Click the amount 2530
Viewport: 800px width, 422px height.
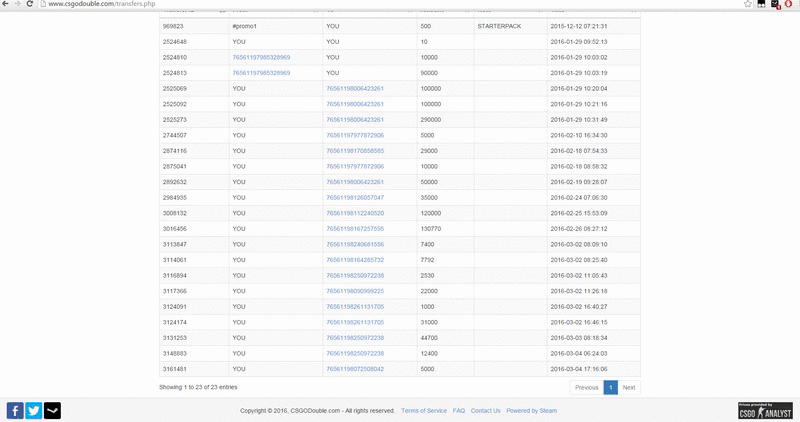(428, 276)
